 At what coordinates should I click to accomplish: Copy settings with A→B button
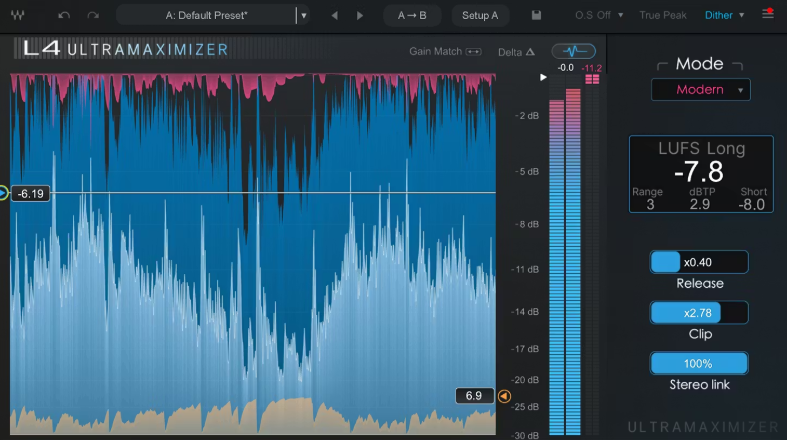pos(412,16)
